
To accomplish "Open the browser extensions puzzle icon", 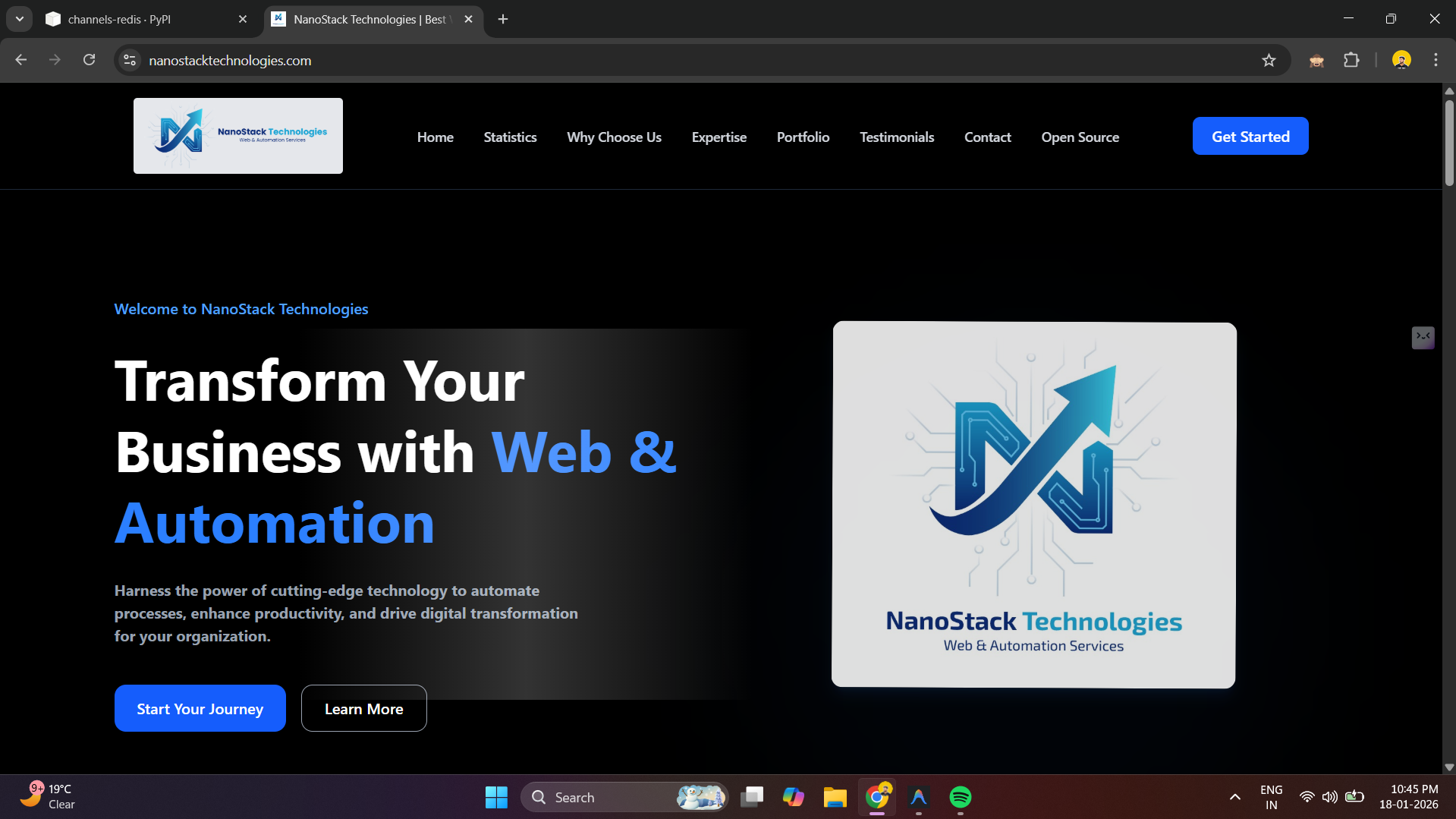I will click(1352, 60).
